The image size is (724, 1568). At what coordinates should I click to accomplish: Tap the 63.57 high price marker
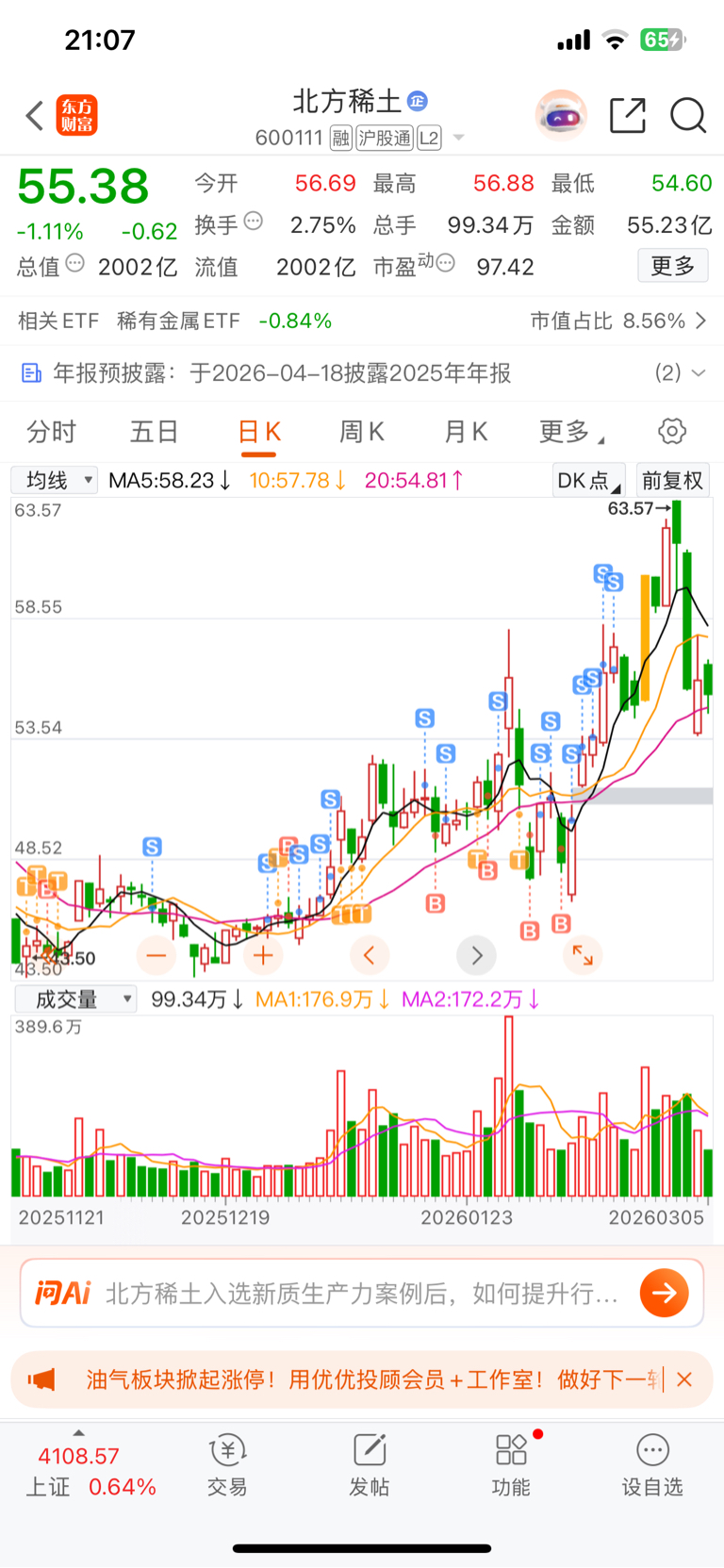click(x=639, y=508)
